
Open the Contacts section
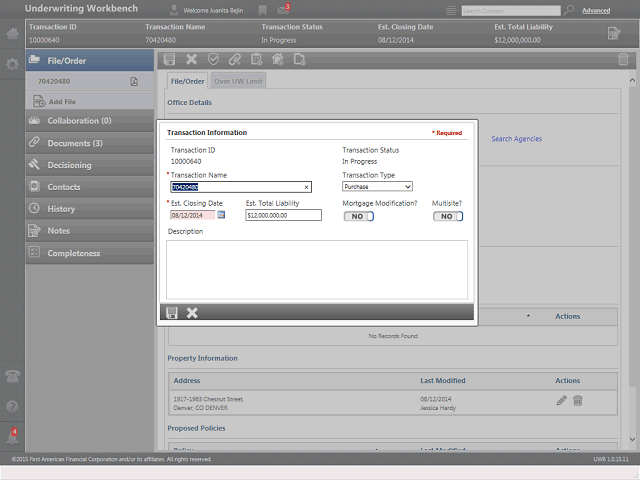(x=90, y=187)
